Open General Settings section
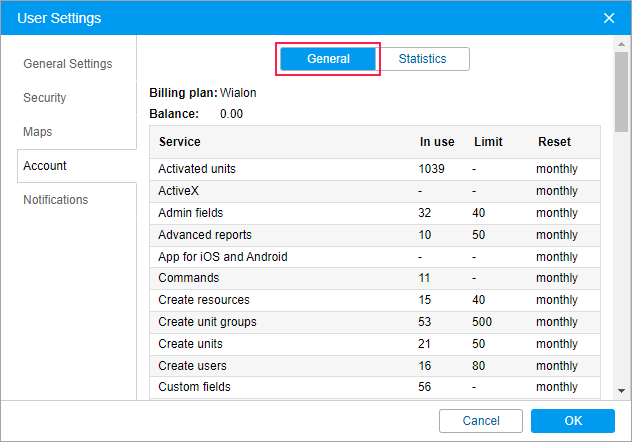 tap(68, 64)
